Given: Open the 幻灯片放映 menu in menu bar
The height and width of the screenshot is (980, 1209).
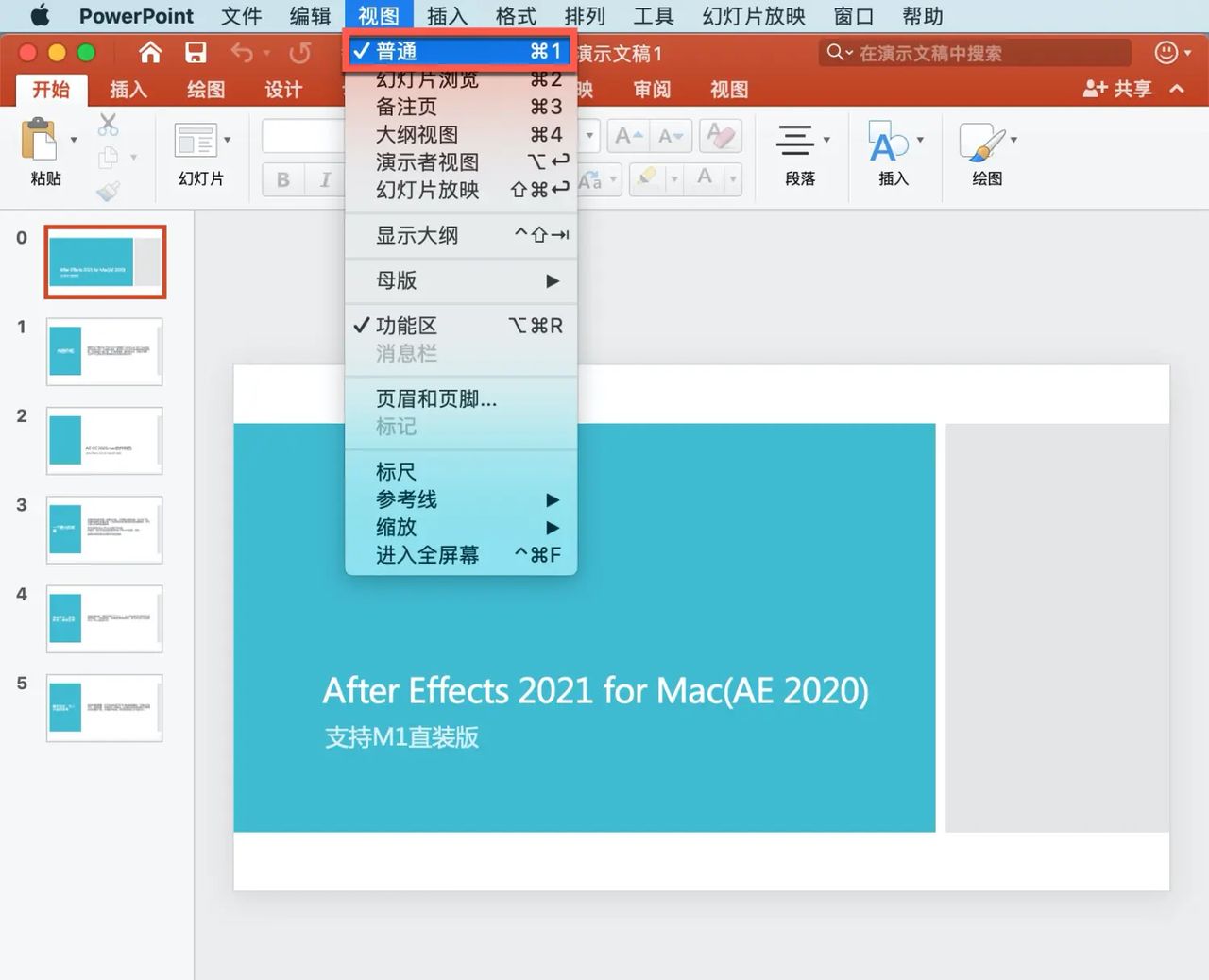Looking at the screenshot, I should tap(752, 15).
